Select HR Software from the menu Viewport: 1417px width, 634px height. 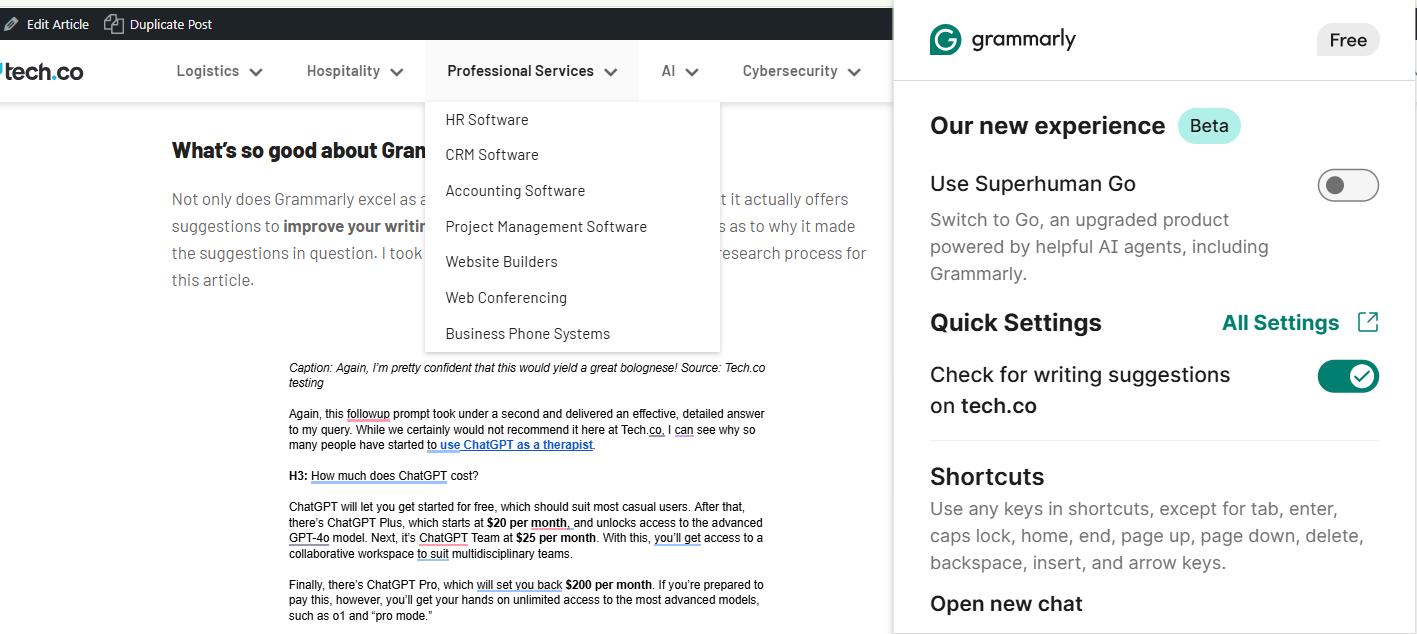click(487, 119)
